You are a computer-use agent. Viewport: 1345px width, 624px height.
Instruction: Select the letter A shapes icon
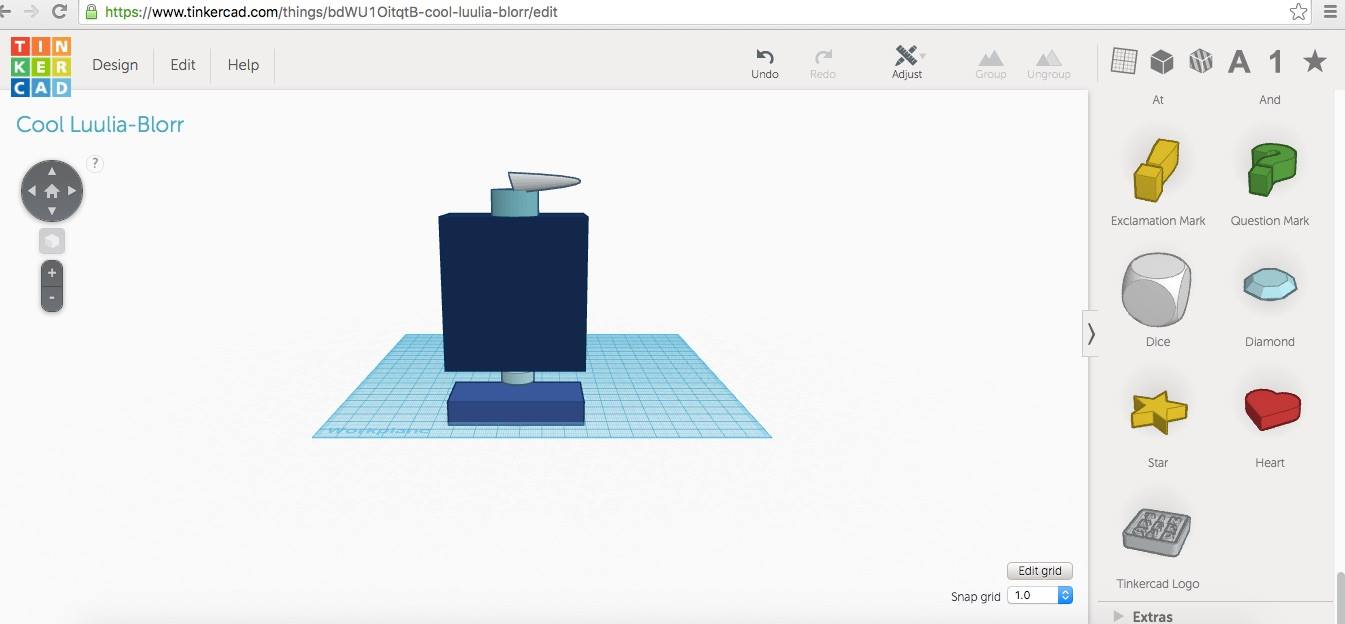[1239, 62]
